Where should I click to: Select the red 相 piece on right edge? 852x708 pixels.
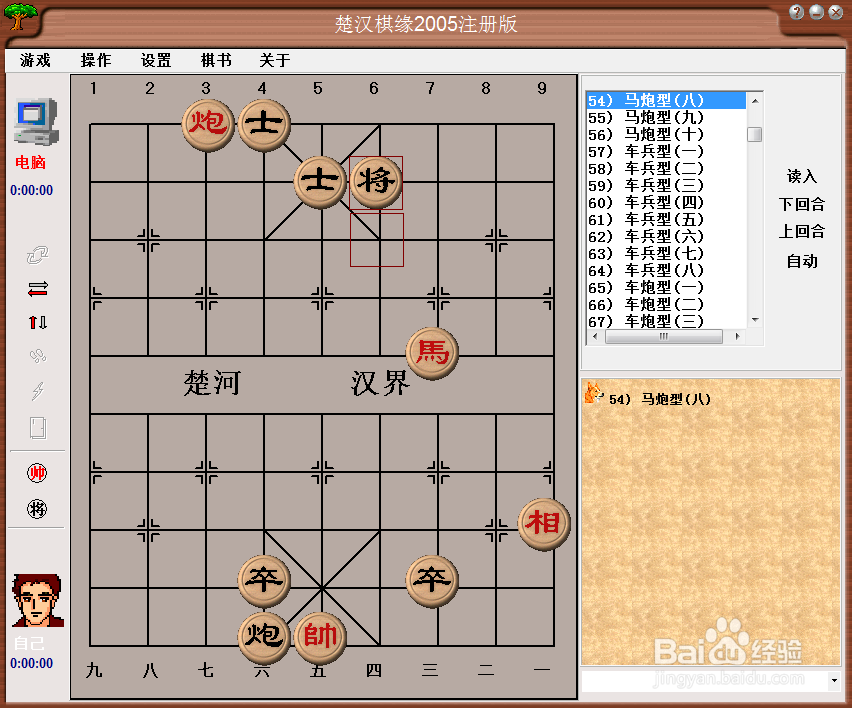(543, 524)
